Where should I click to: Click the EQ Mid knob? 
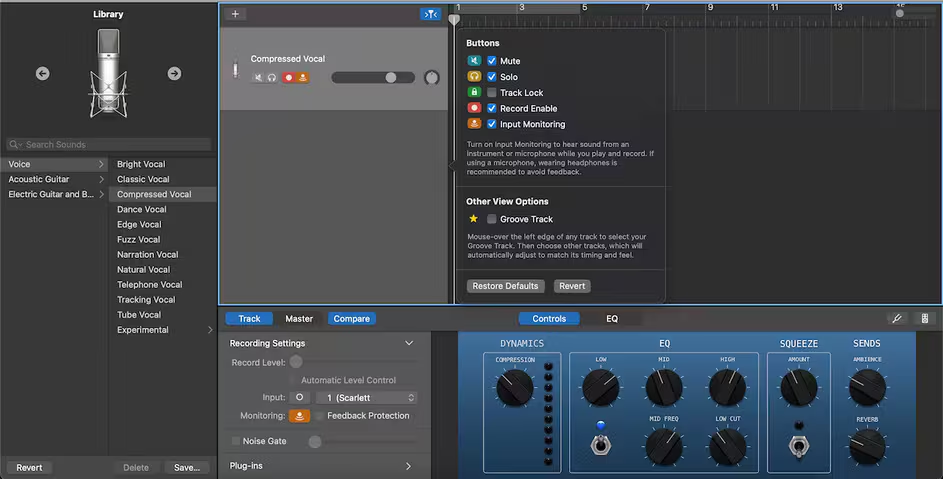(x=664, y=388)
